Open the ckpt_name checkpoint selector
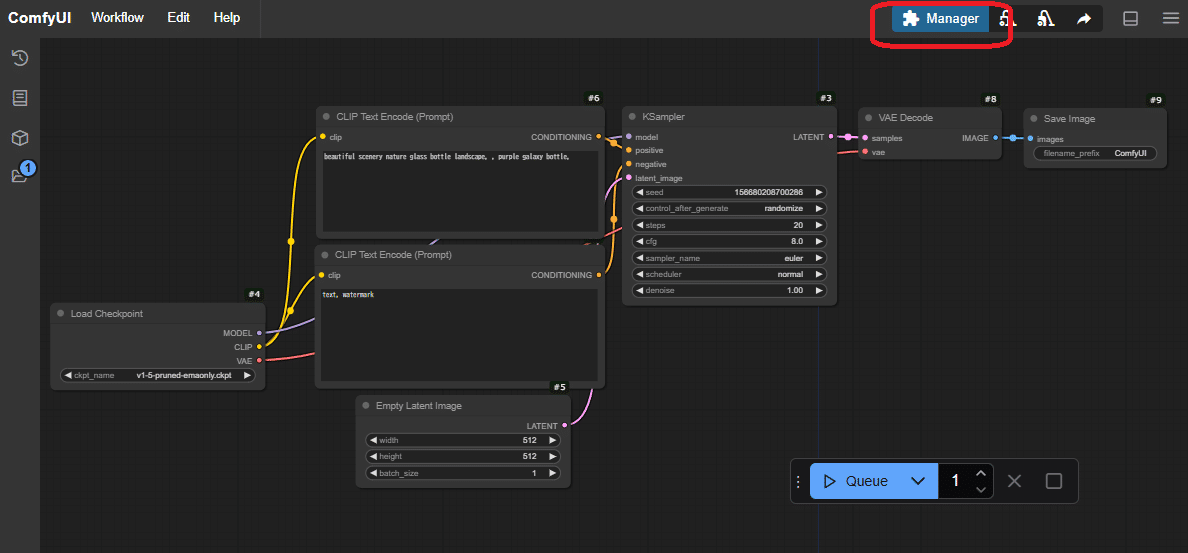The height and width of the screenshot is (553, 1188). point(158,376)
